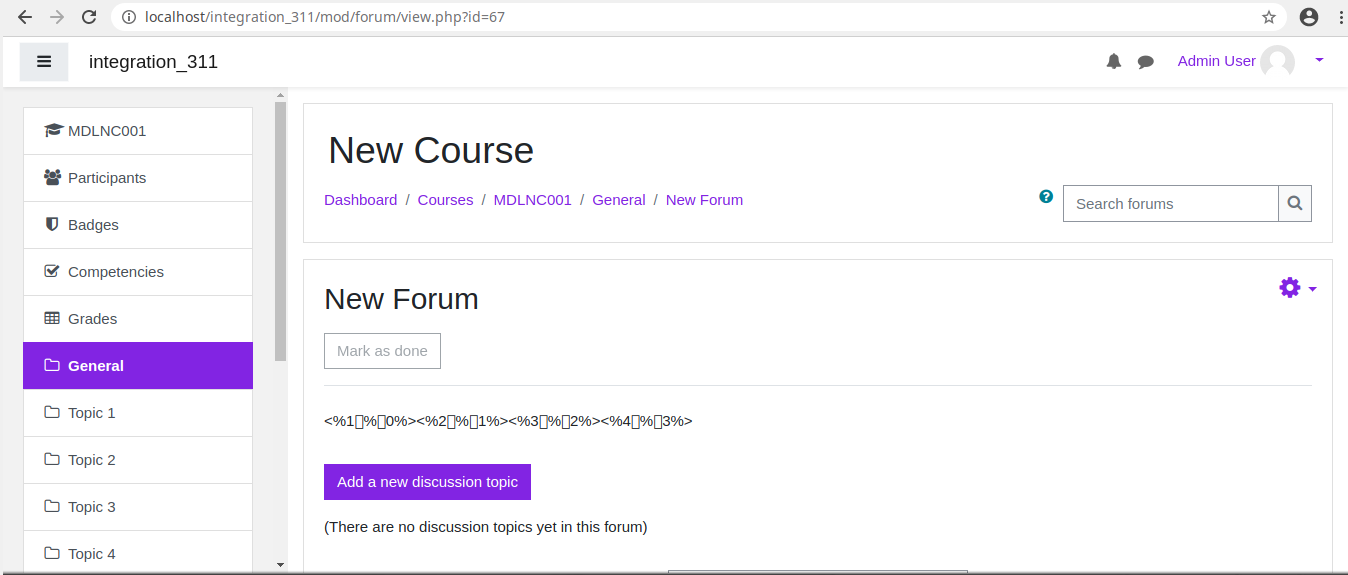This screenshot has width=1348, height=575.
Task: Toggle the side panel hamburger menu
Action: [44, 62]
